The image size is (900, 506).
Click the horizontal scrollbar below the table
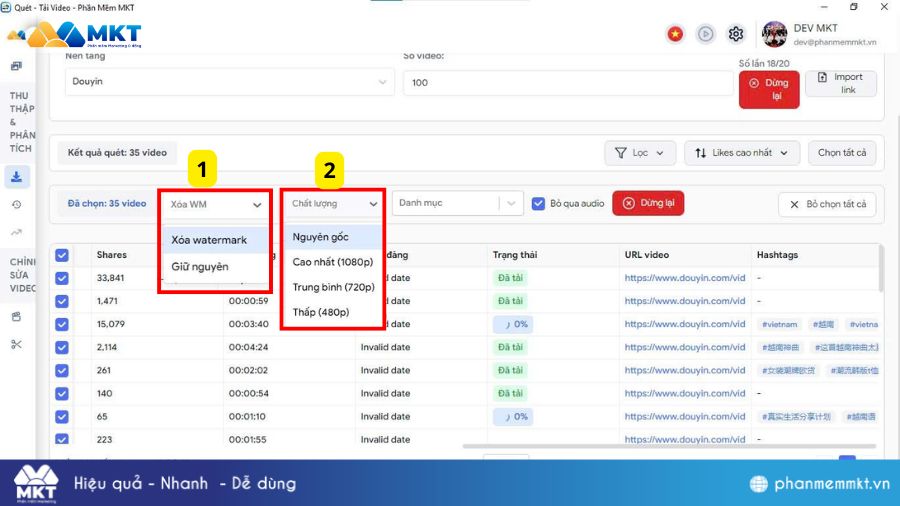(x=669, y=446)
